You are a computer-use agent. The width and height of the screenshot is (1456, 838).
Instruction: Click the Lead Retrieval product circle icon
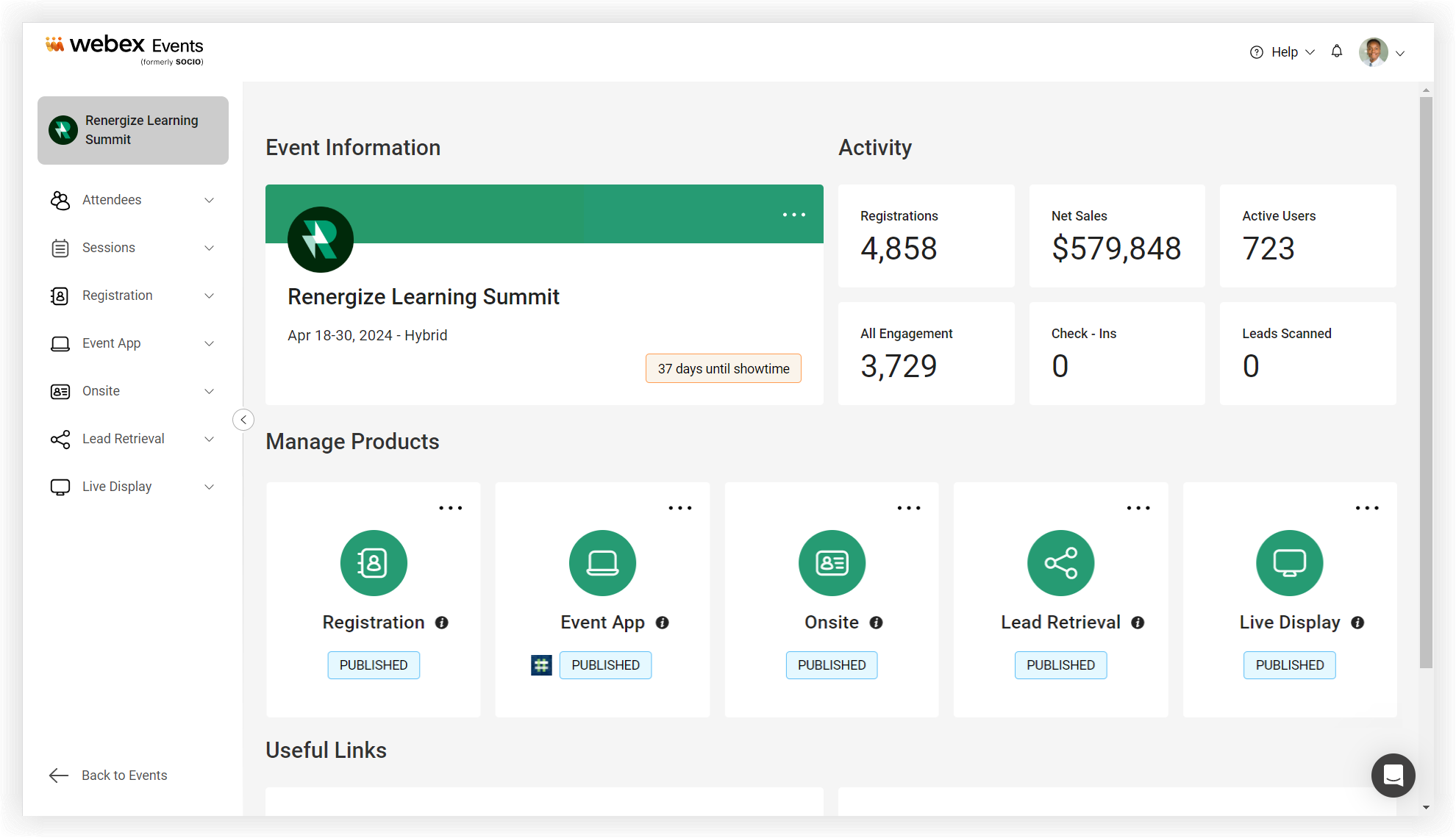coord(1060,563)
